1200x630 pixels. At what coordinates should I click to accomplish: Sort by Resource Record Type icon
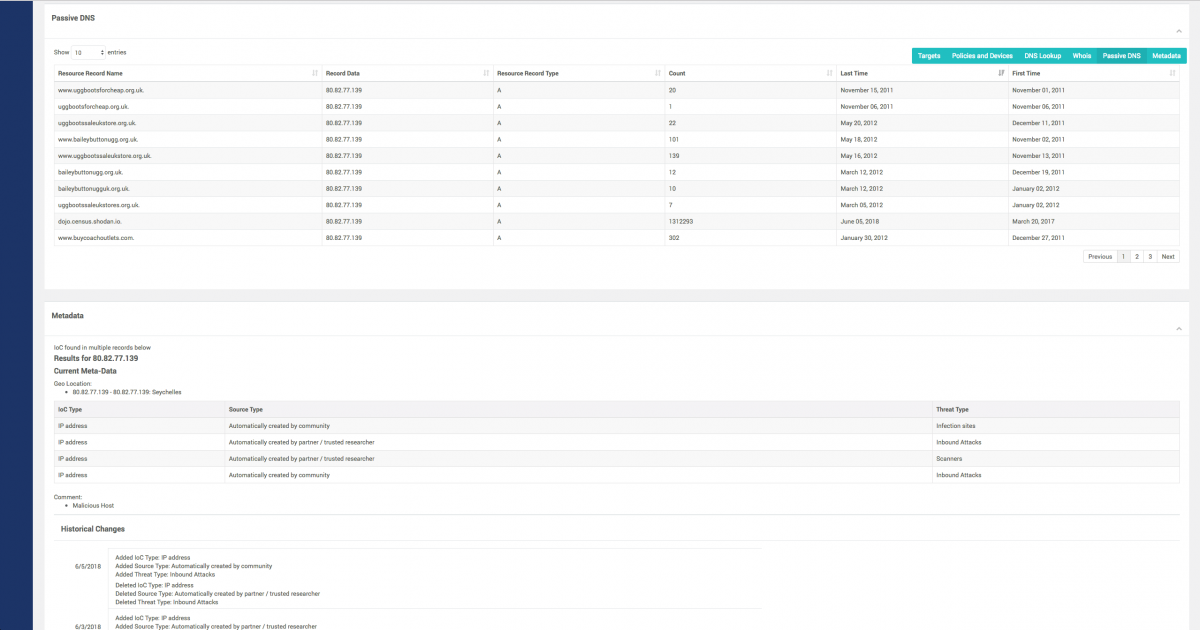(x=658, y=73)
